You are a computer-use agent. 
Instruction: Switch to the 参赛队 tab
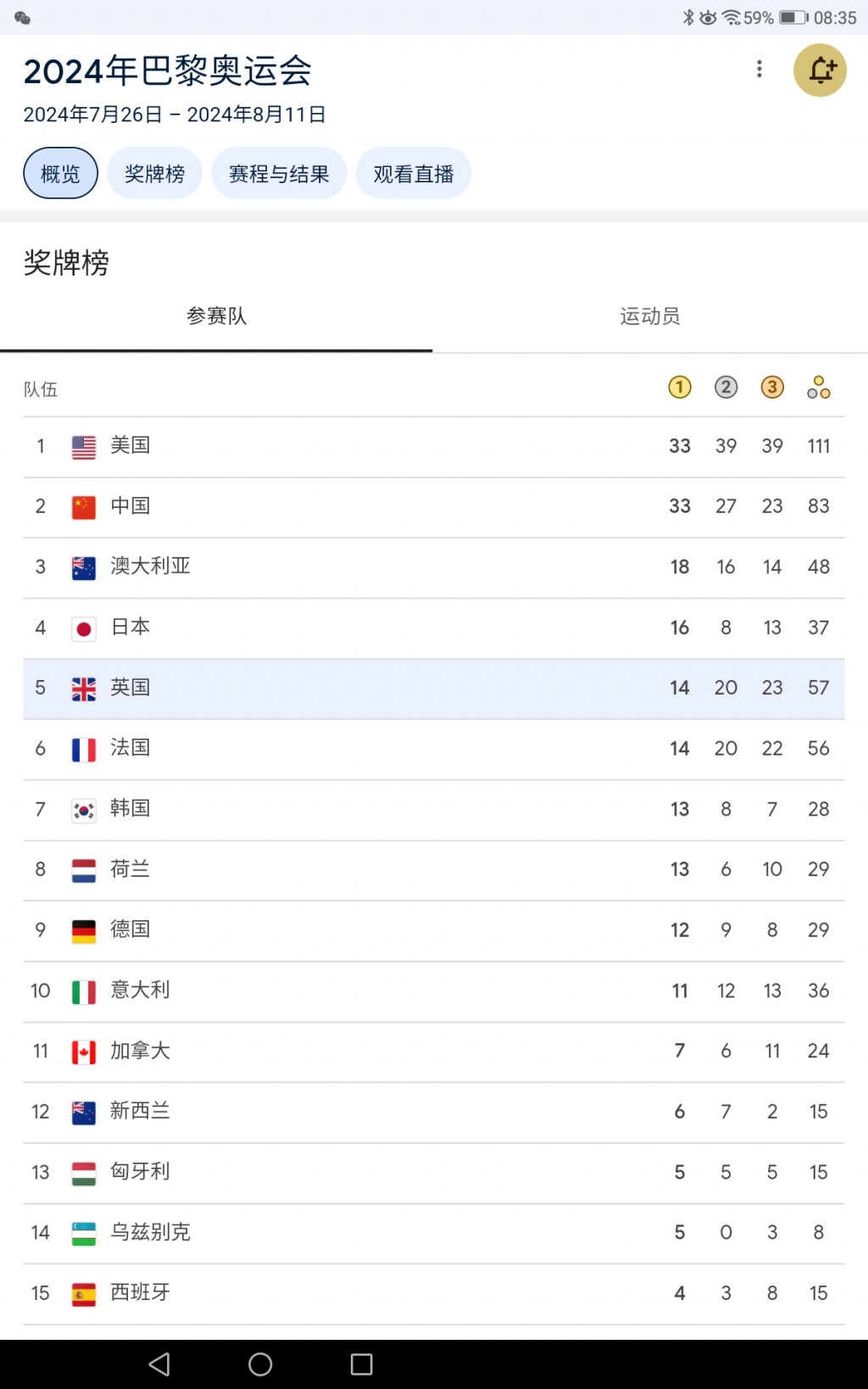coord(216,316)
